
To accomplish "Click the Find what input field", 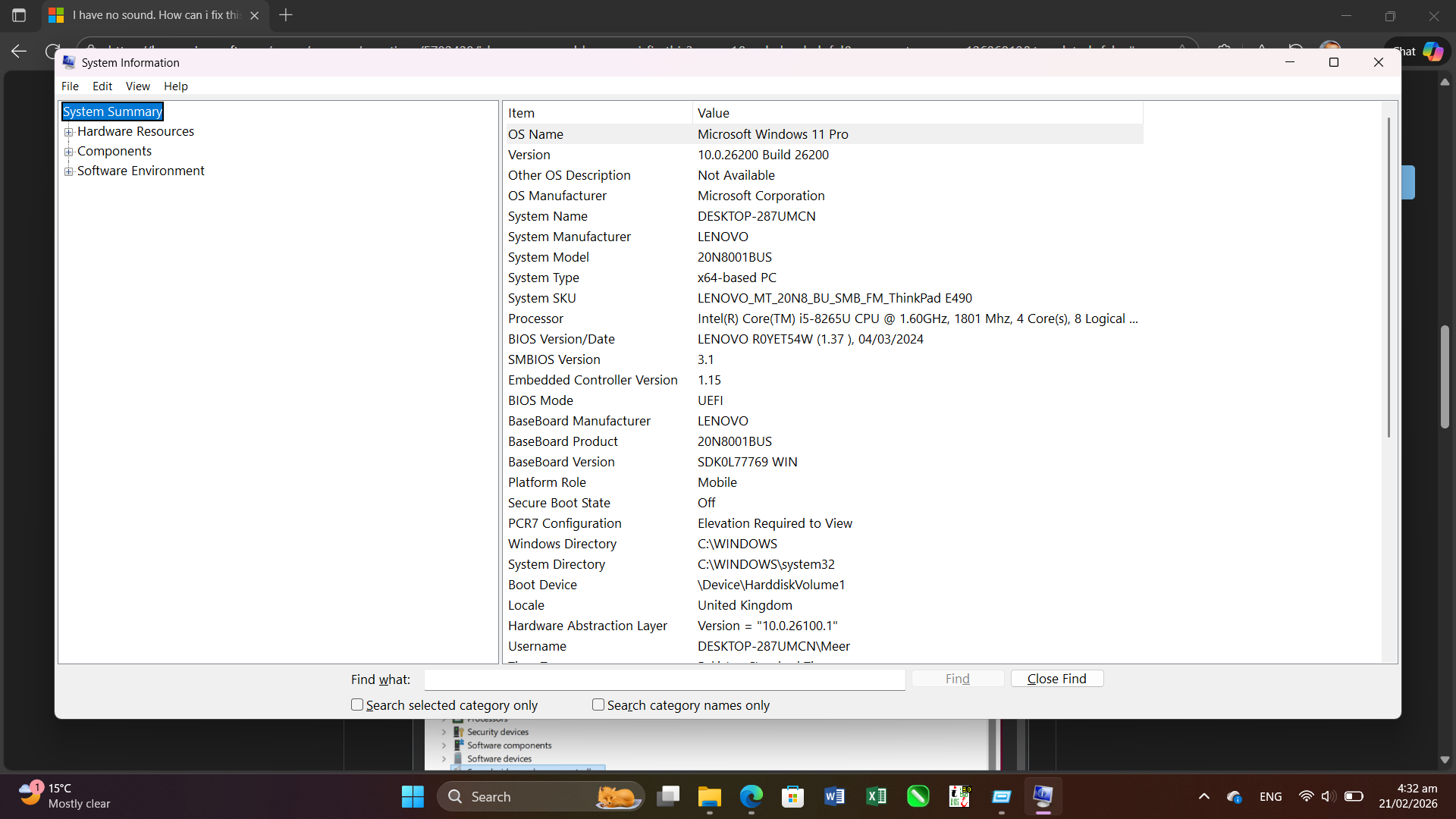I will tap(664, 679).
